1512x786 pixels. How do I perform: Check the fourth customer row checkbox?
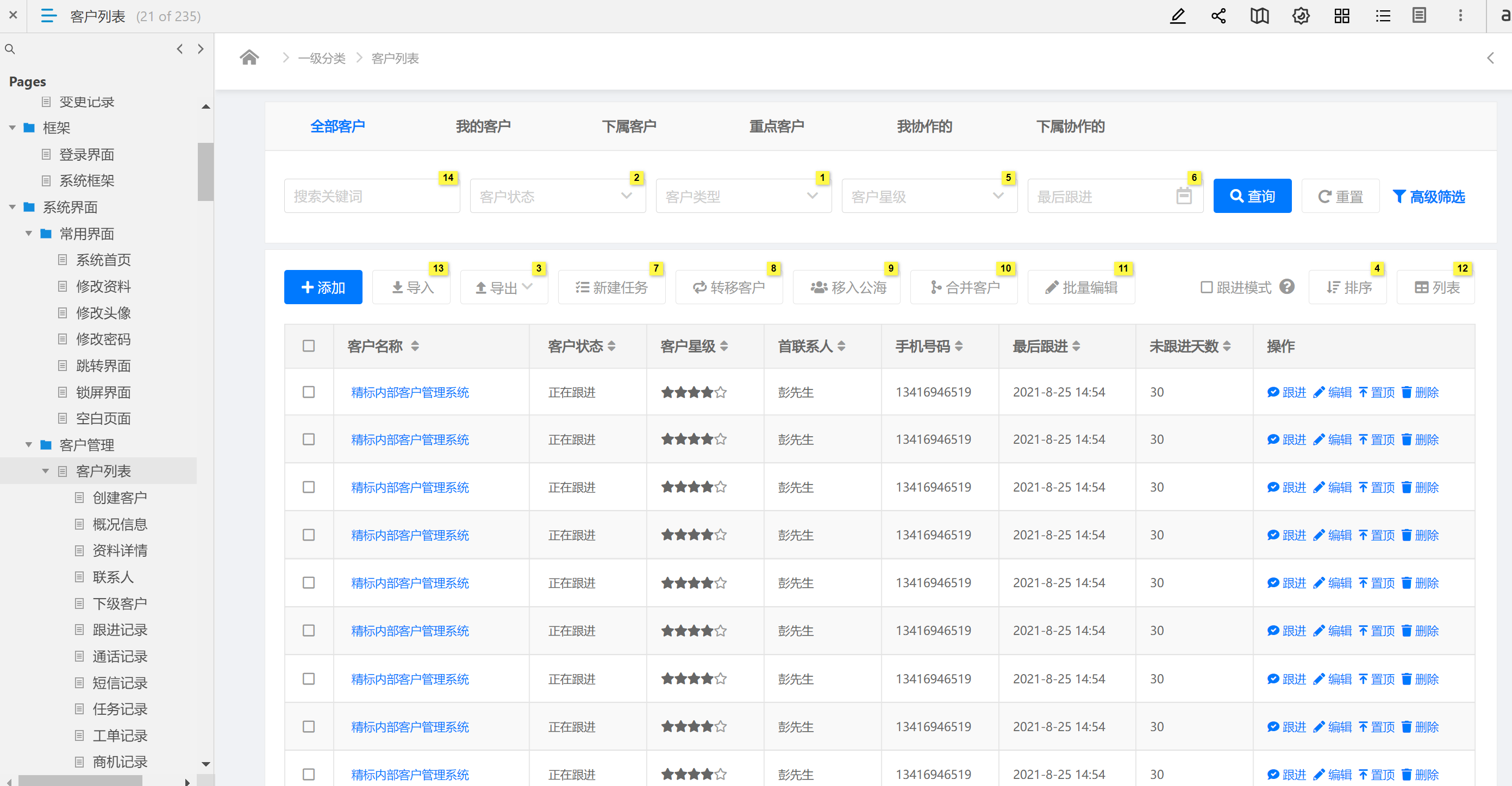coord(309,535)
